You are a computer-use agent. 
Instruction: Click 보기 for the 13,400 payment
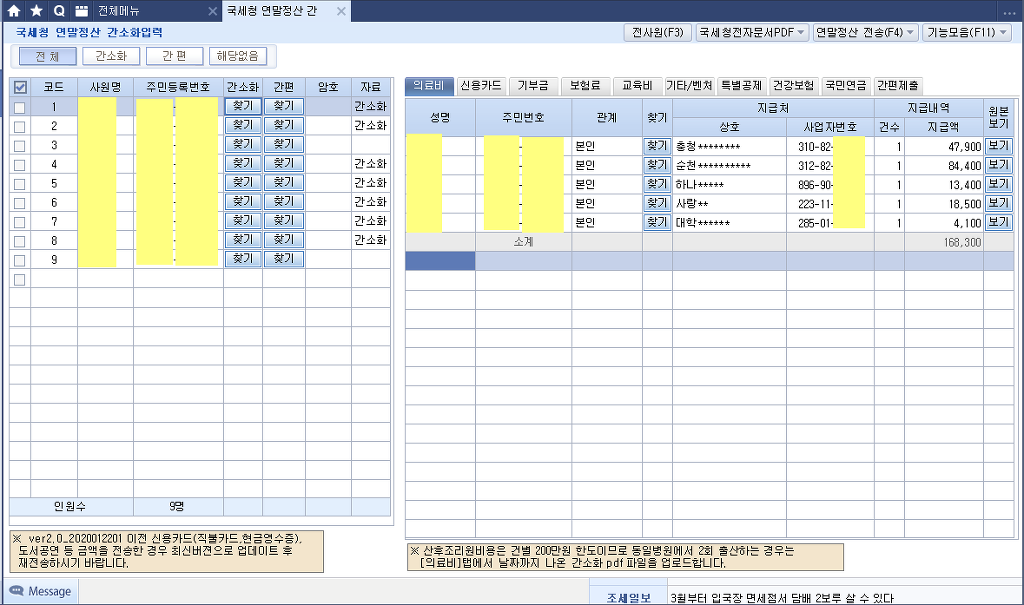point(999,184)
